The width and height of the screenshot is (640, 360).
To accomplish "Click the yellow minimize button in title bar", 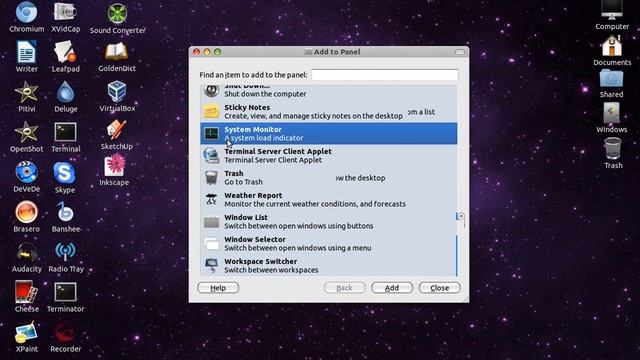I will pyautogui.click(x=207, y=52).
